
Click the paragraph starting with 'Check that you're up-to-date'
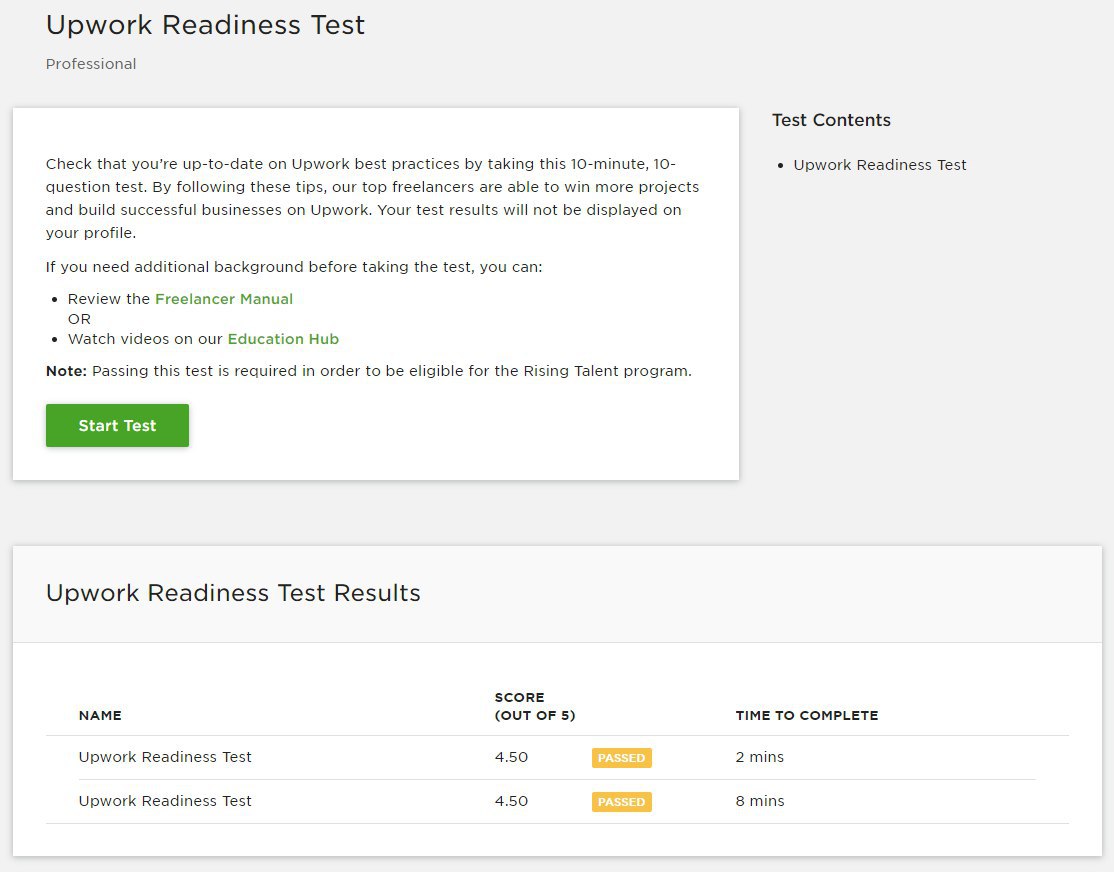372,198
